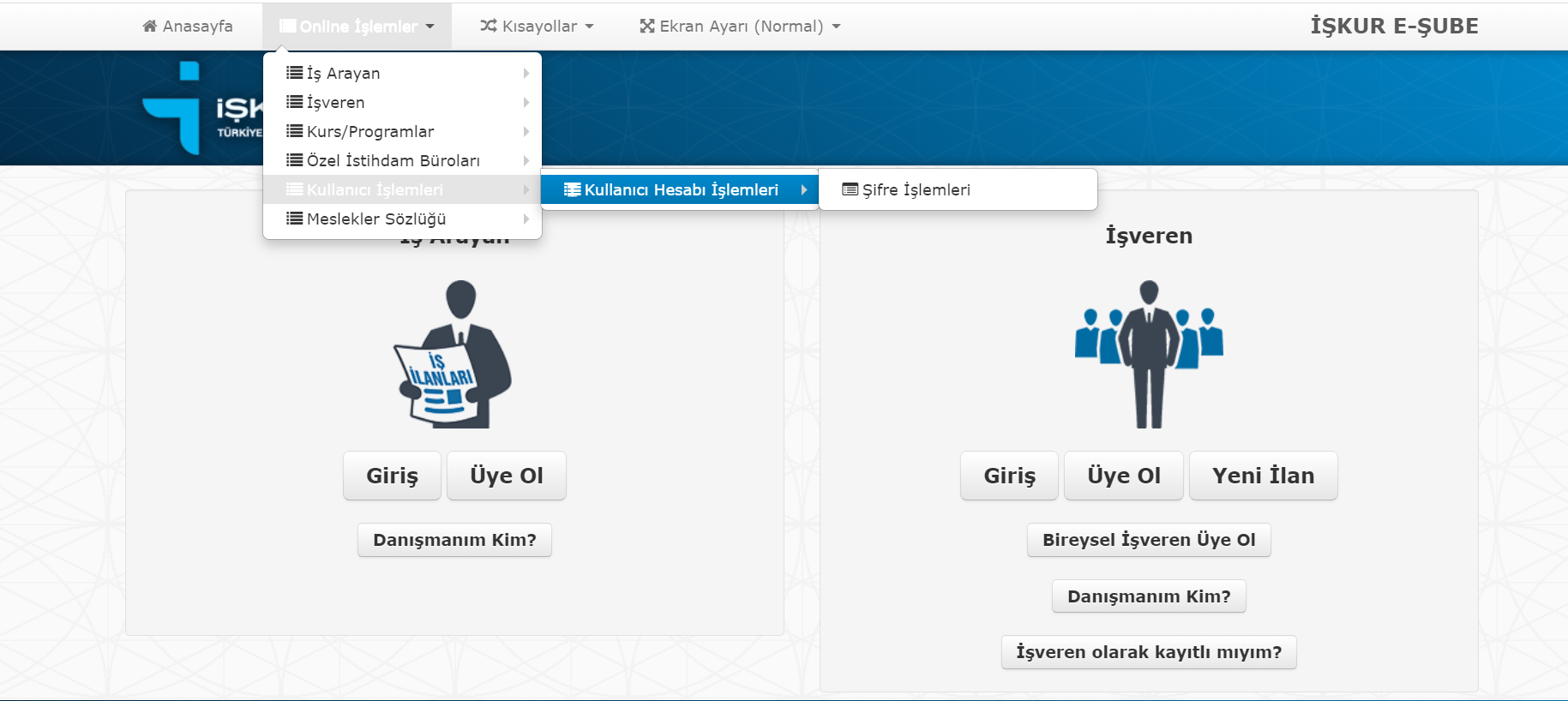Expand the Özel İstihdam Büroları submenu arrow
This screenshot has height=701, width=1568.
tap(526, 160)
